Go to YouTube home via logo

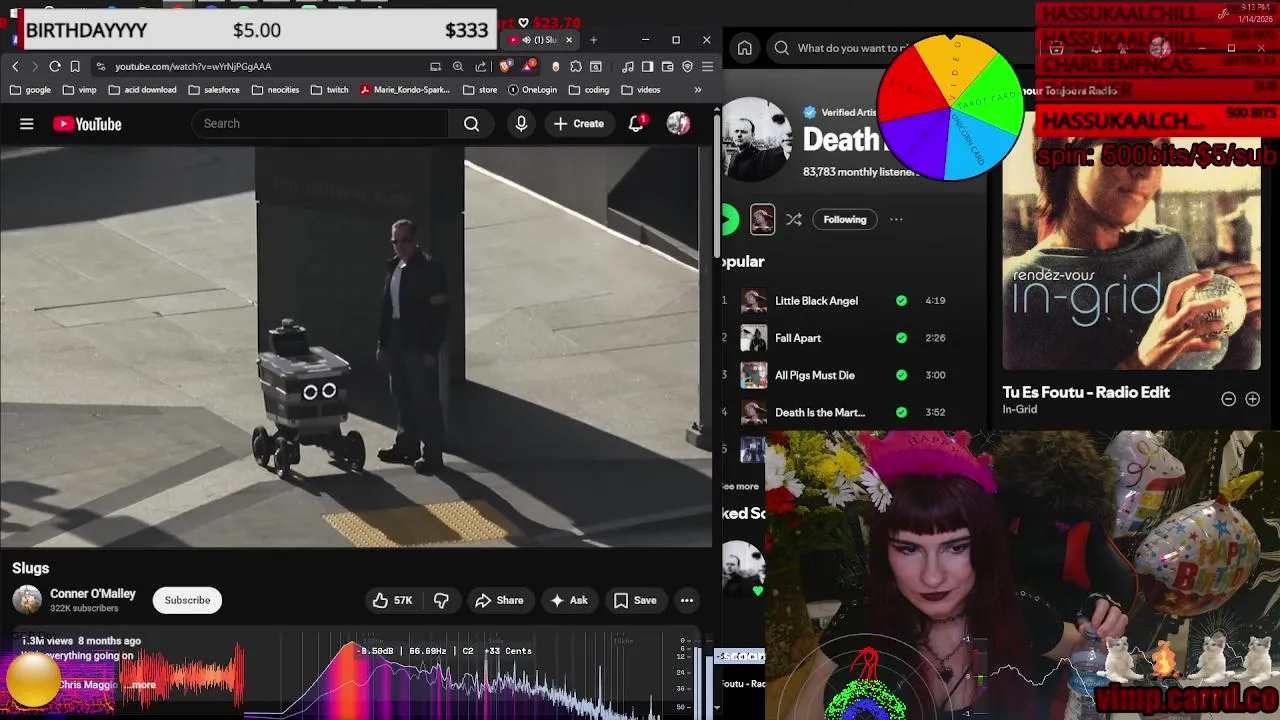coord(87,124)
